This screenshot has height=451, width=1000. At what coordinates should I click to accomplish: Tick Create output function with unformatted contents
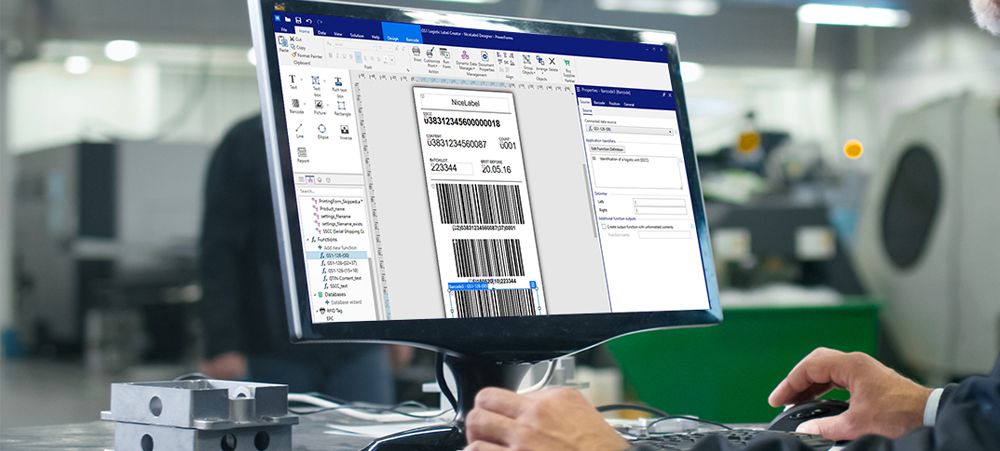(x=604, y=226)
